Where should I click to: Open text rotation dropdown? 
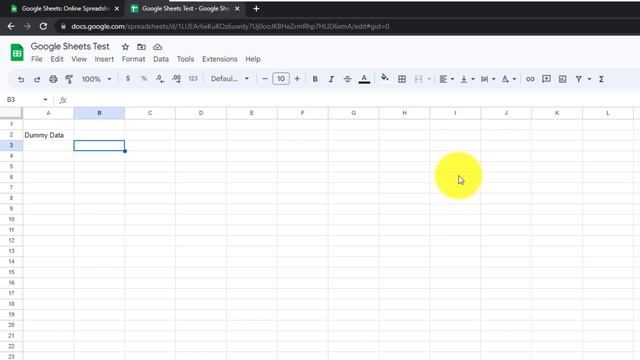coord(509,79)
